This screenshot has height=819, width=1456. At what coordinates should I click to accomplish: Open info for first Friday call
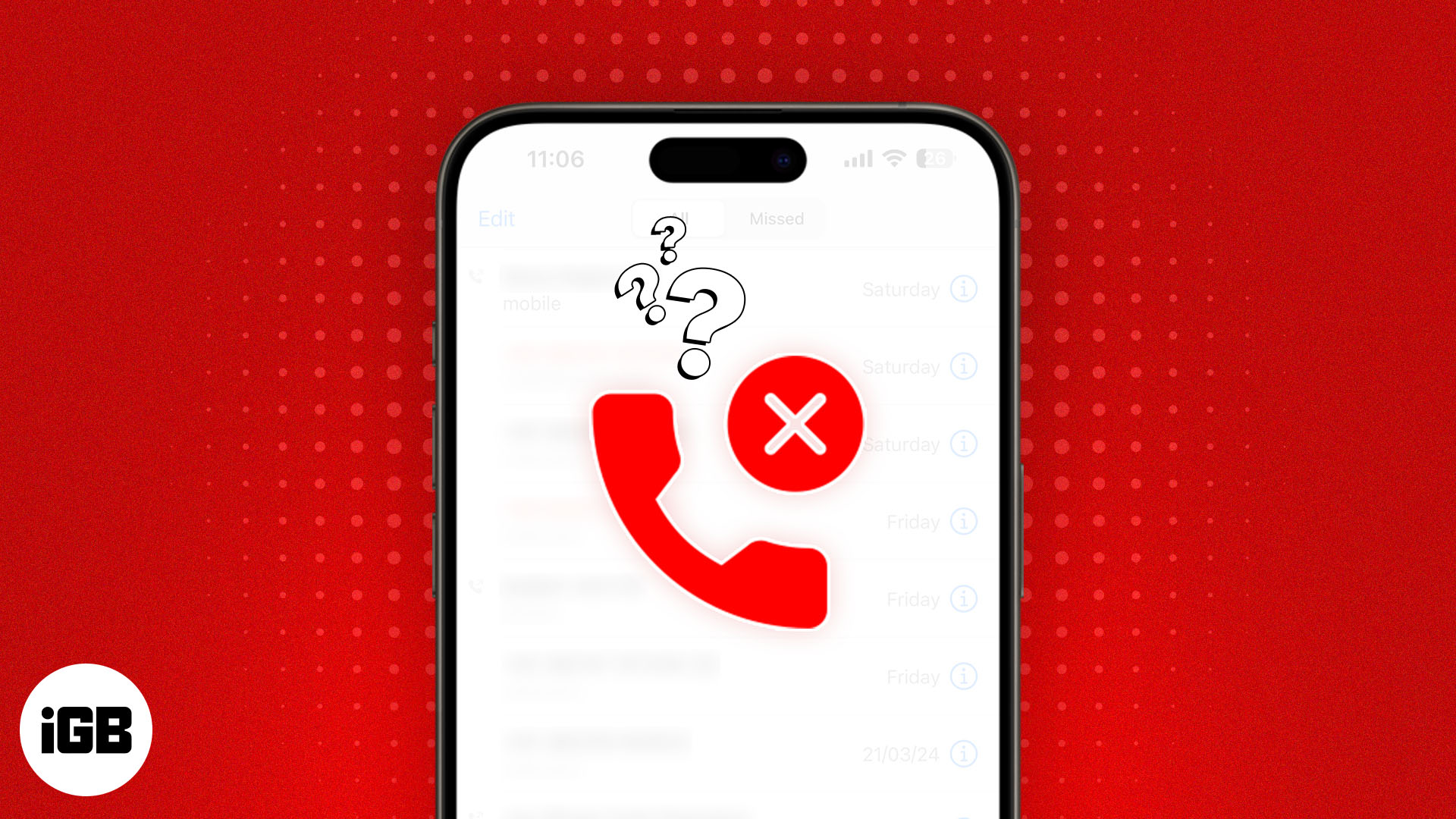965,522
